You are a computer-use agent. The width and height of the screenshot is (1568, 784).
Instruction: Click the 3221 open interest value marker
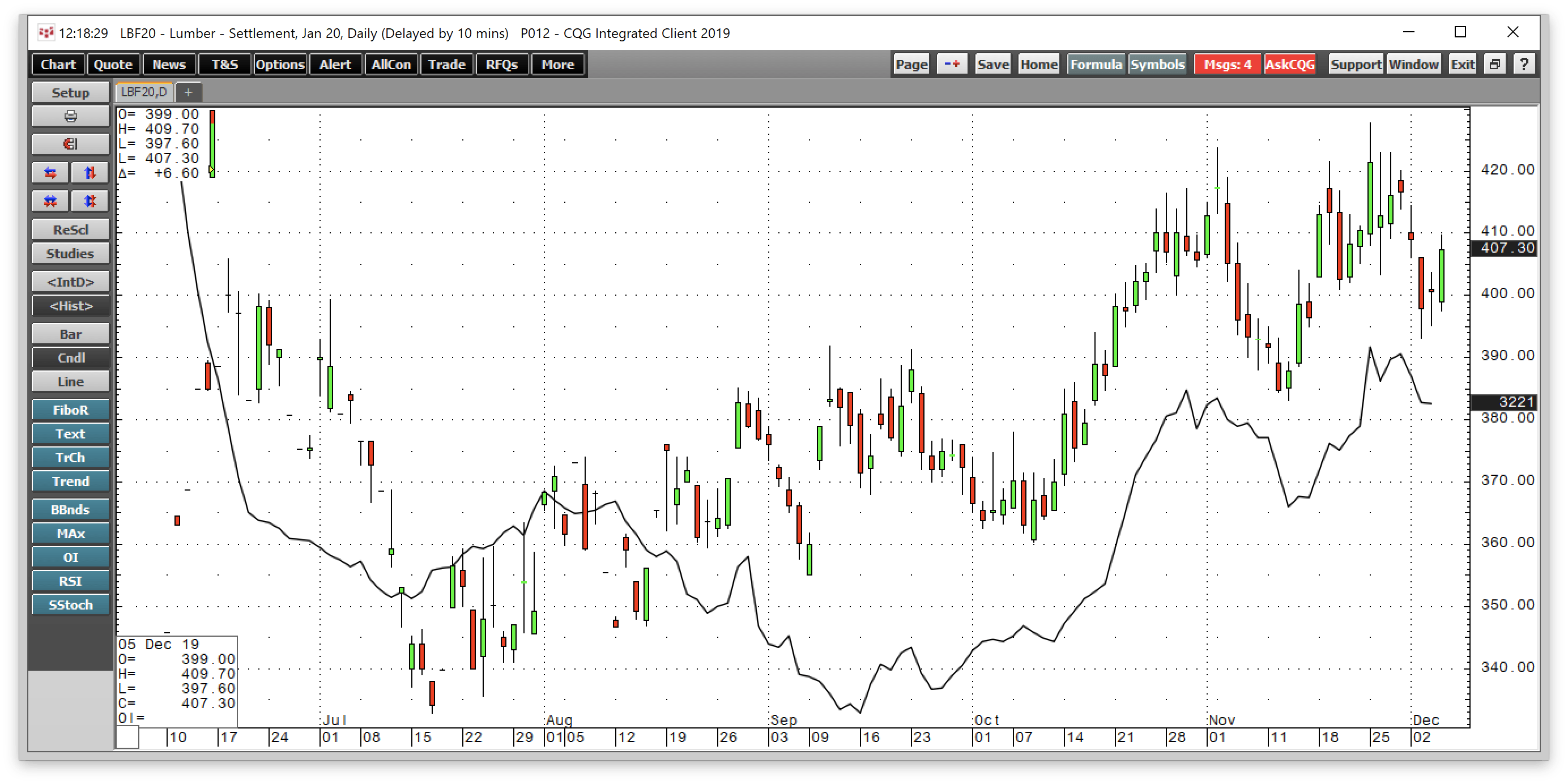[x=1503, y=402]
